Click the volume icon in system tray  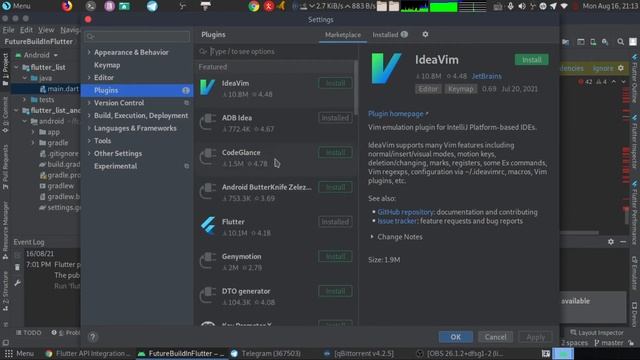tap(522, 6)
